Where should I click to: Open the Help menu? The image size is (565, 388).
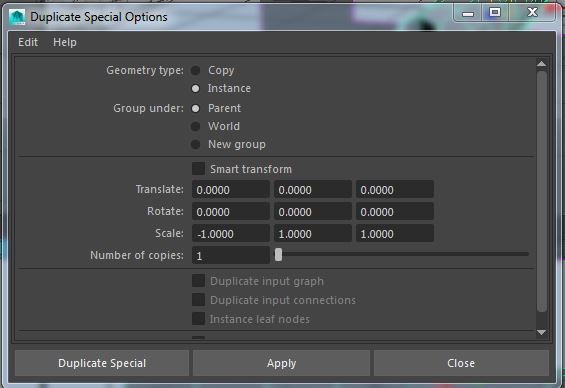(65, 42)
